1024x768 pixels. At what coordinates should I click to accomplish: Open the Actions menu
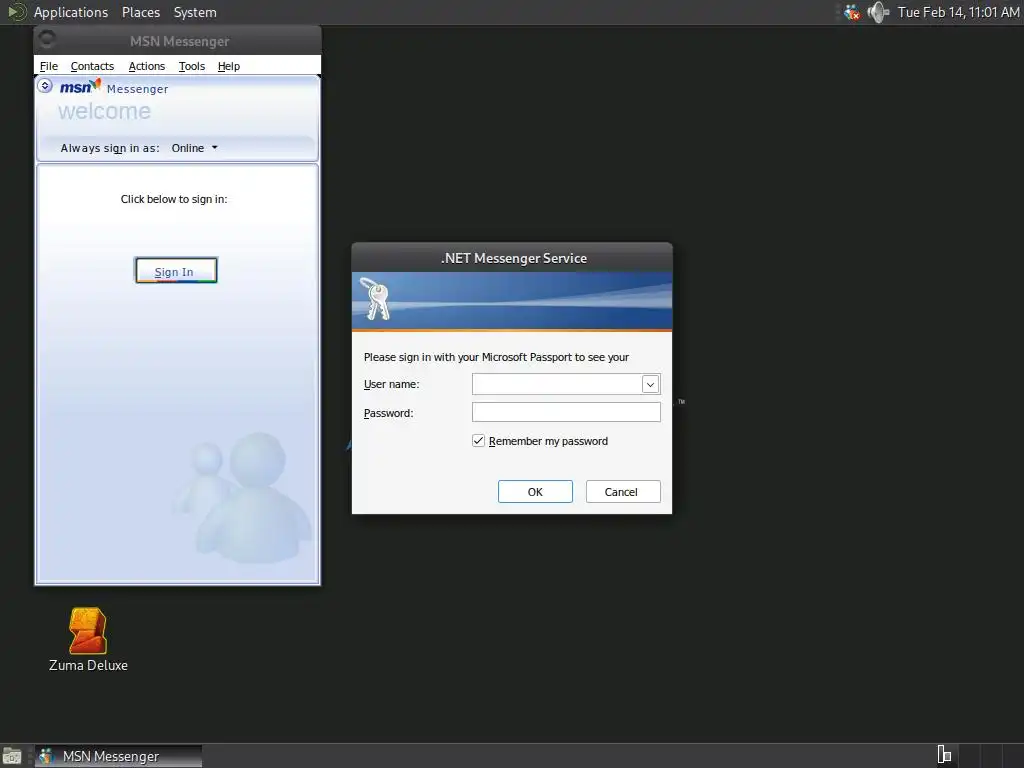[x=146, y=66]
